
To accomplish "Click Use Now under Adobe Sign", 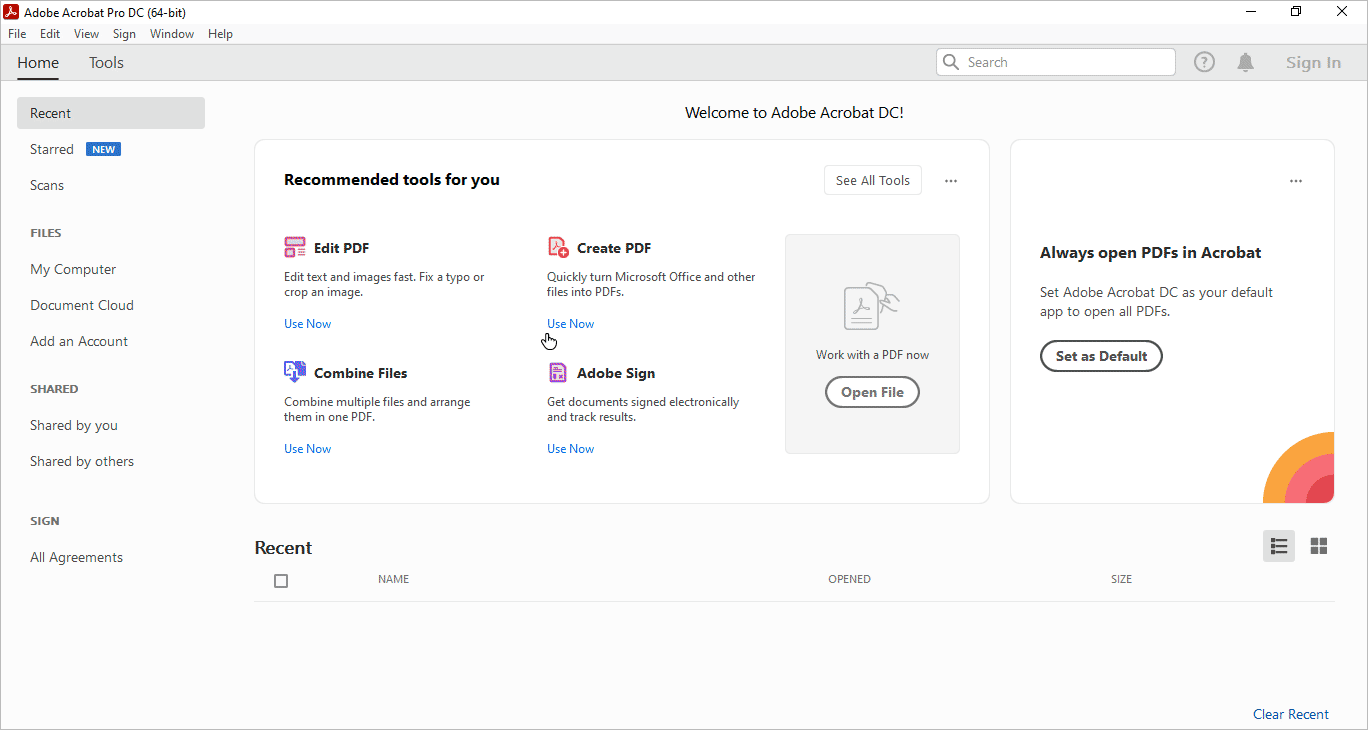I will coord(570,449).
